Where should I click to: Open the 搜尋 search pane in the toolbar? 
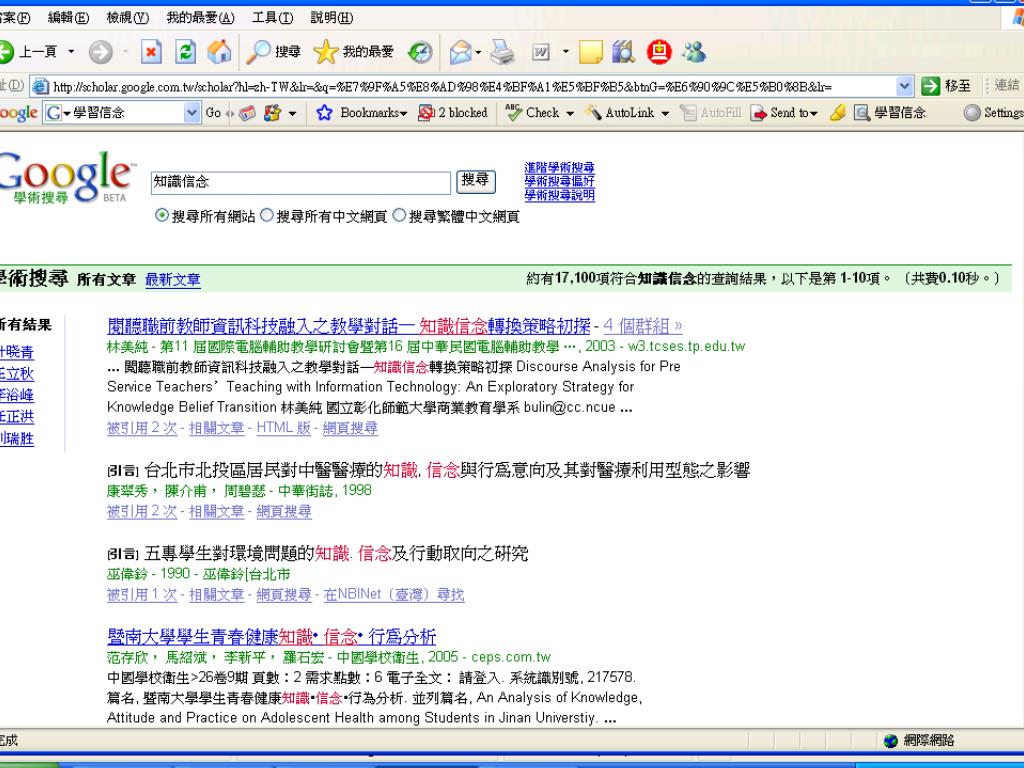[273, 52]
